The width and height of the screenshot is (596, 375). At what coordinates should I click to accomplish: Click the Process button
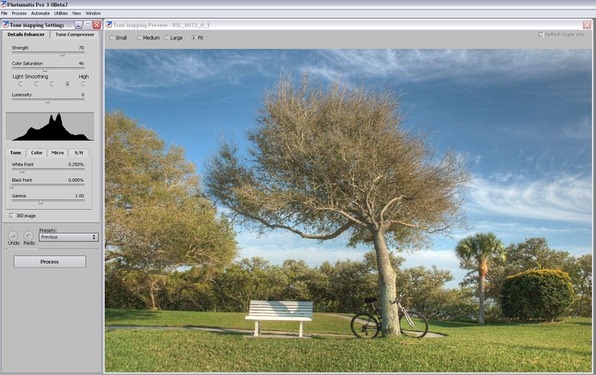tap(50, 262)
